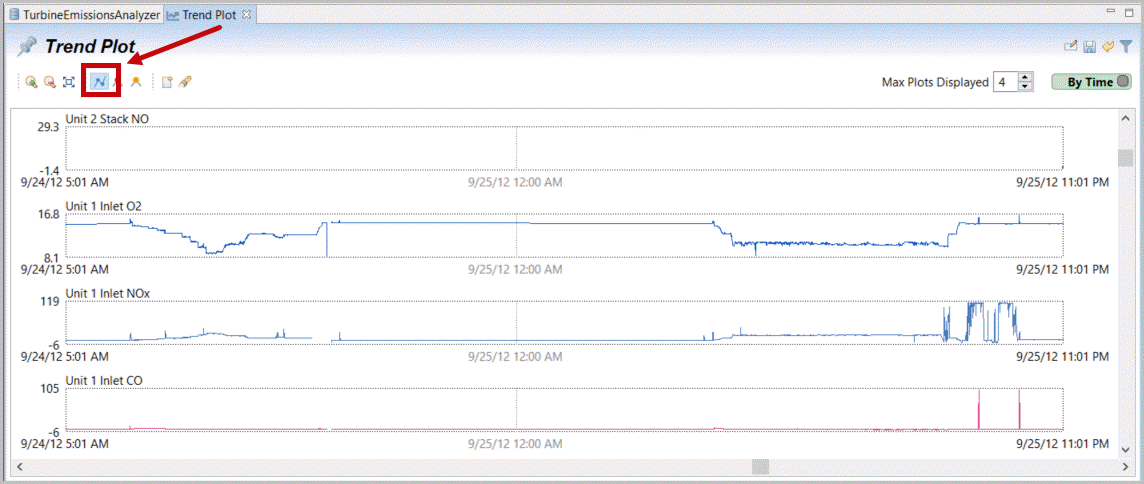Click the pushpin icon beside Trend Plot title
The width and height of the screenshot is (1144, 484).
pyautogui.click(x=27, y=47)
